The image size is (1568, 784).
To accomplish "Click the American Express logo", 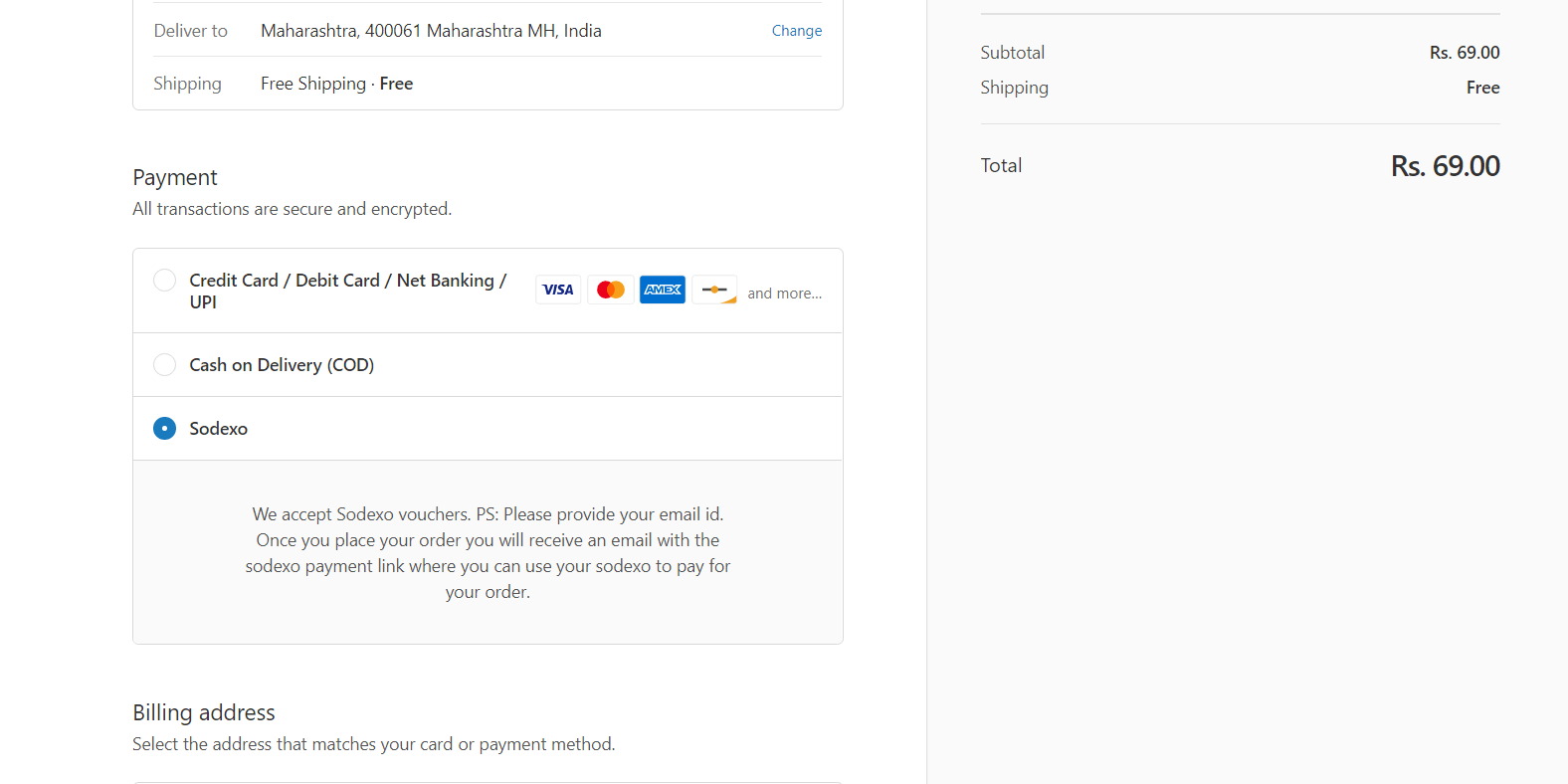I will click(x=662, y=290).
